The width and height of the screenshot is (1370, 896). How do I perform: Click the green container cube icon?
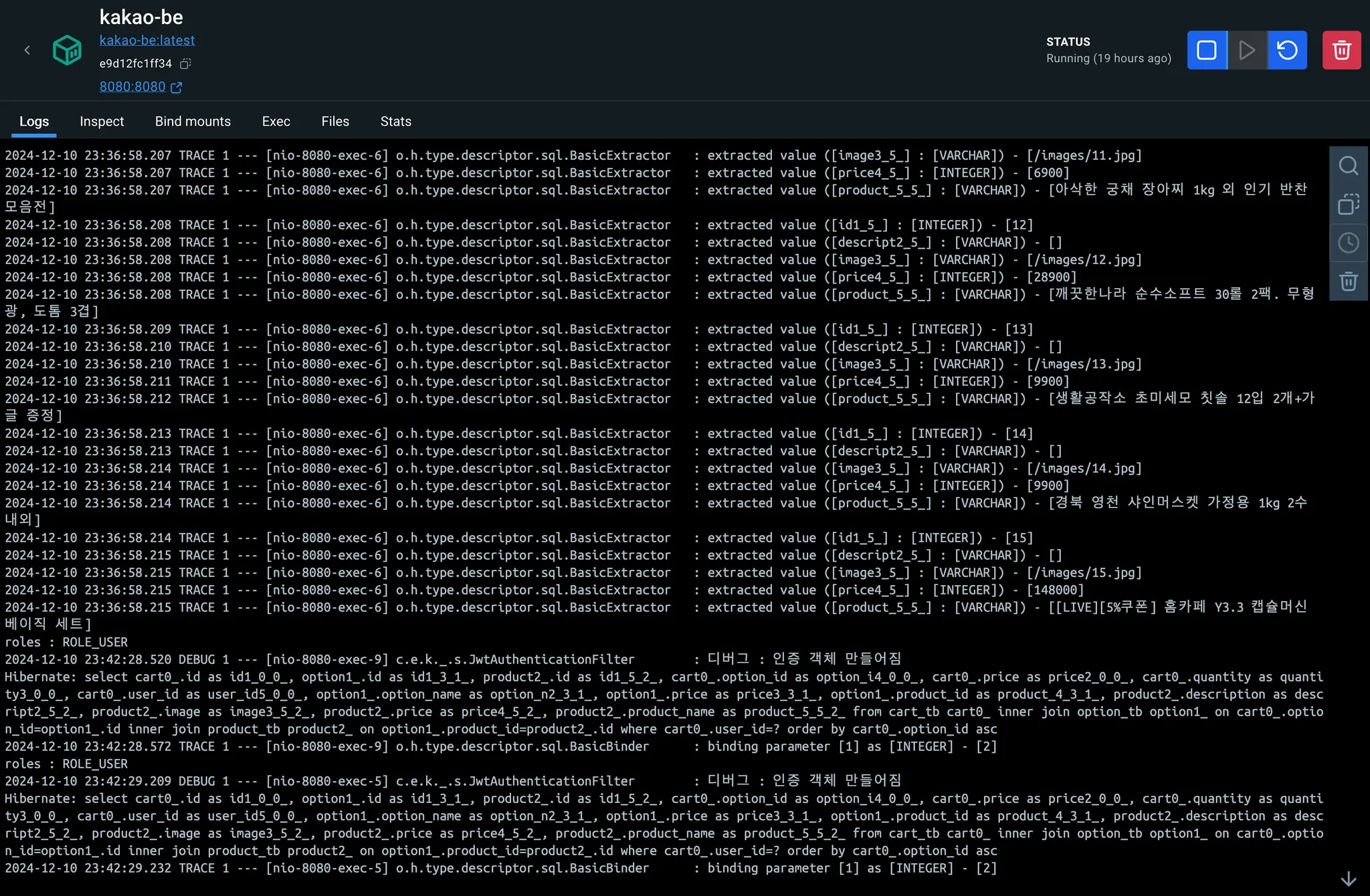click(67, 50)
